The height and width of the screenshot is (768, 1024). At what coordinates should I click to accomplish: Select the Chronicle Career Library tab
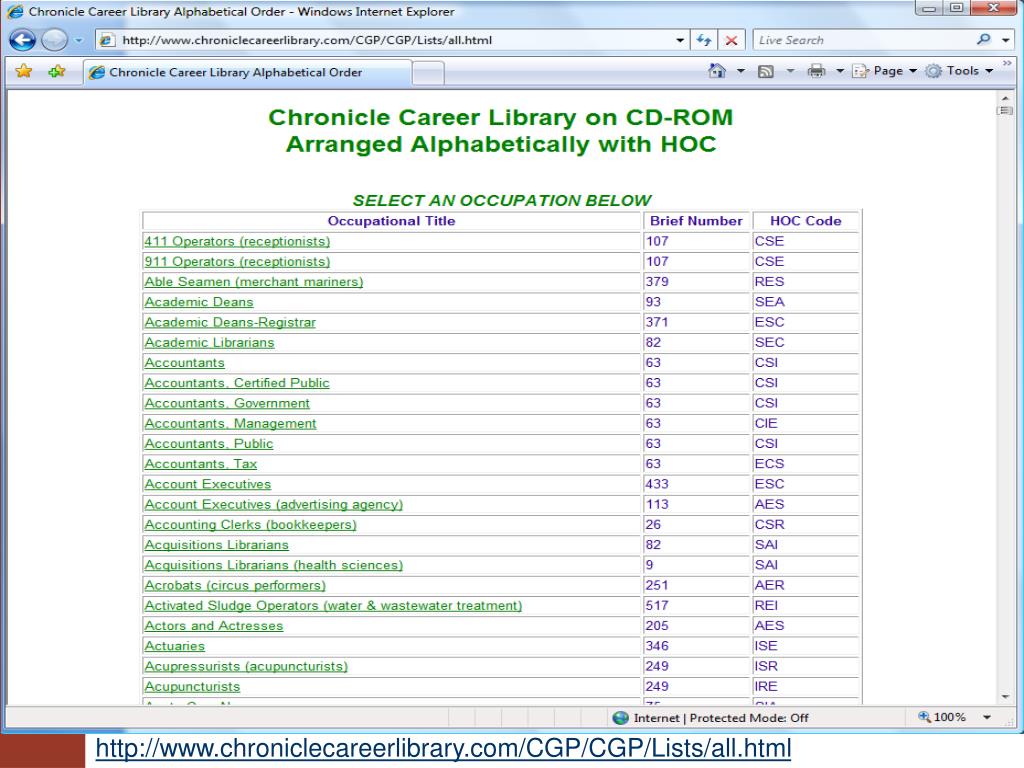248,72
